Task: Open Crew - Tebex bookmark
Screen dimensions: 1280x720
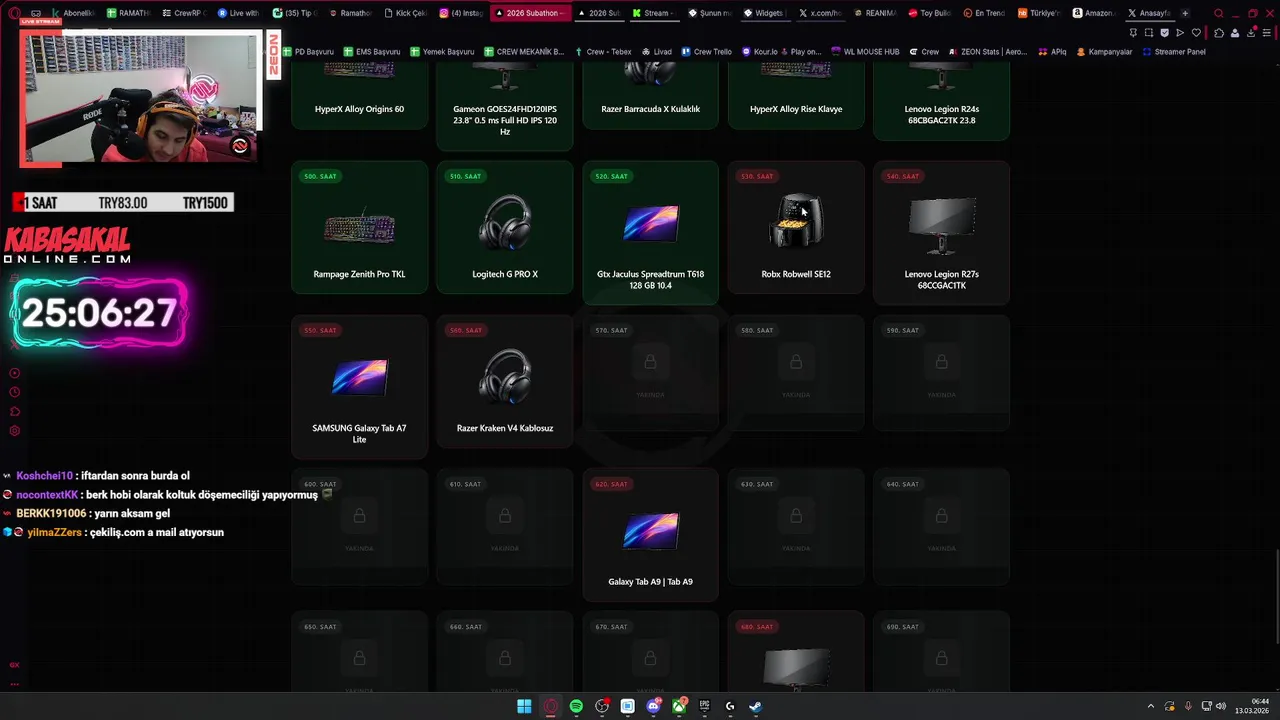Action: tap(603, 52)
